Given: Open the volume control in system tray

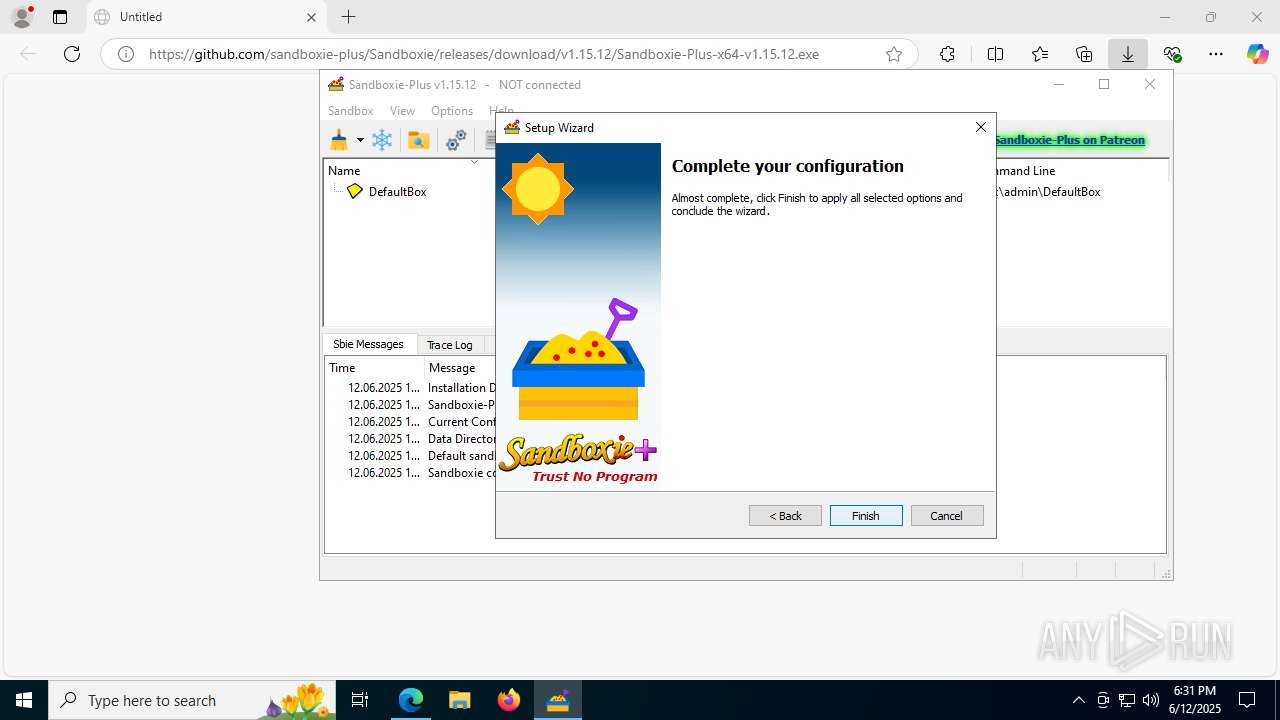Looking at the screenshot, I should [x=1151, y=700].
